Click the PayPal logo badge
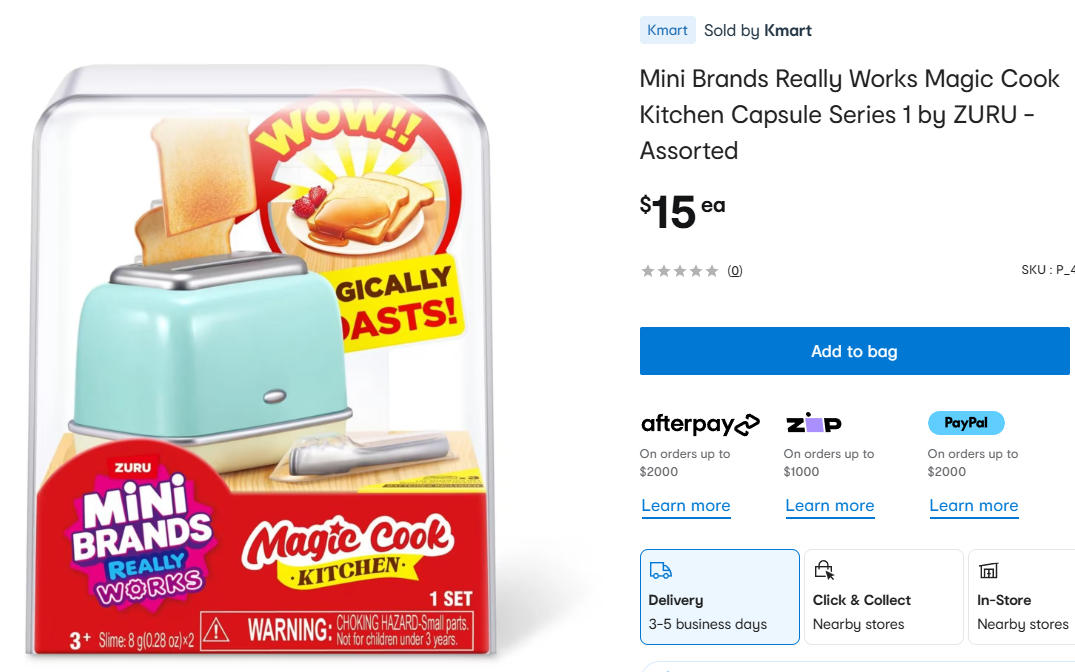 point(965,423)
